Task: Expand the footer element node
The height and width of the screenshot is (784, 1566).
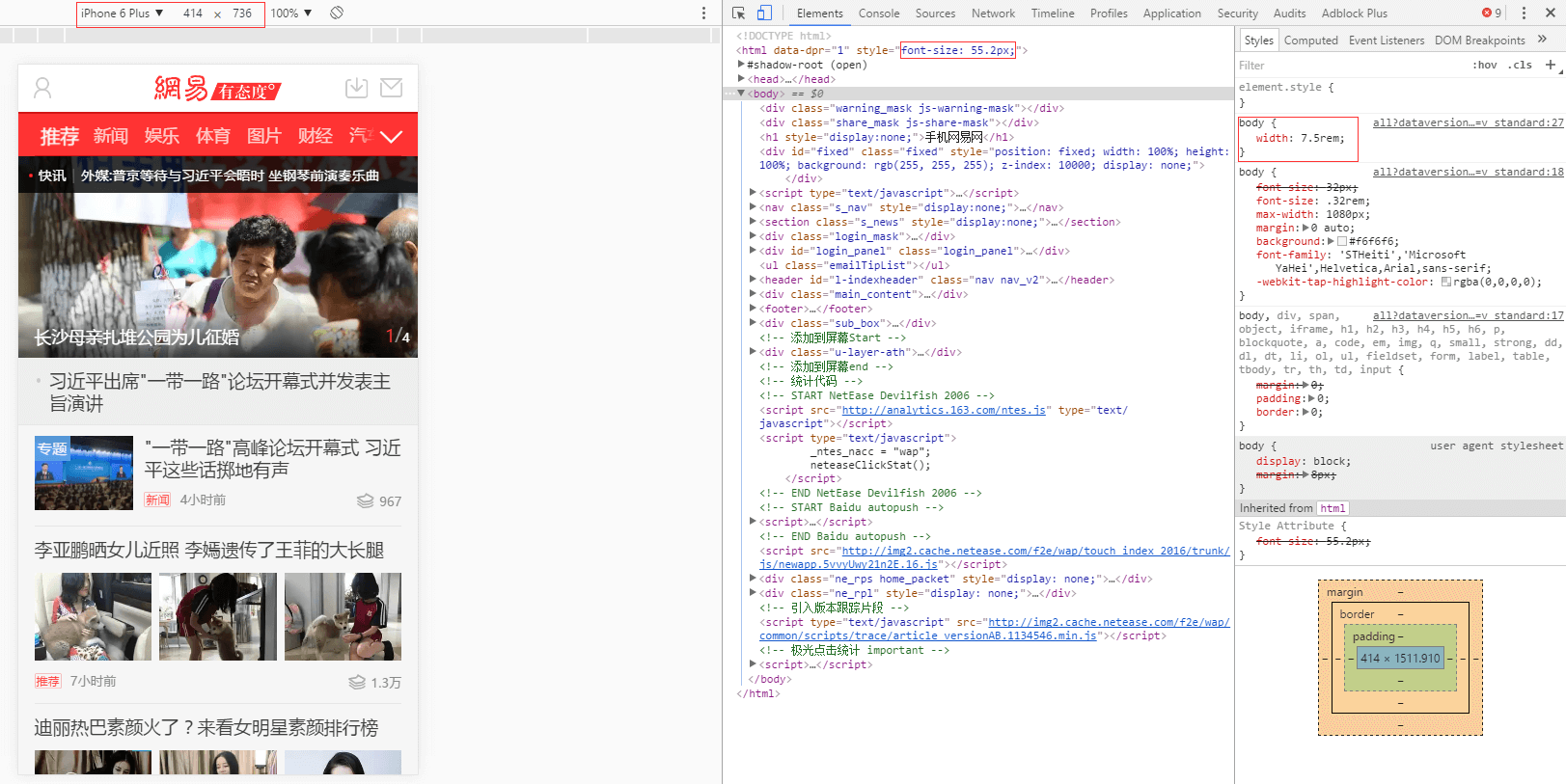Action: point(754,309)
